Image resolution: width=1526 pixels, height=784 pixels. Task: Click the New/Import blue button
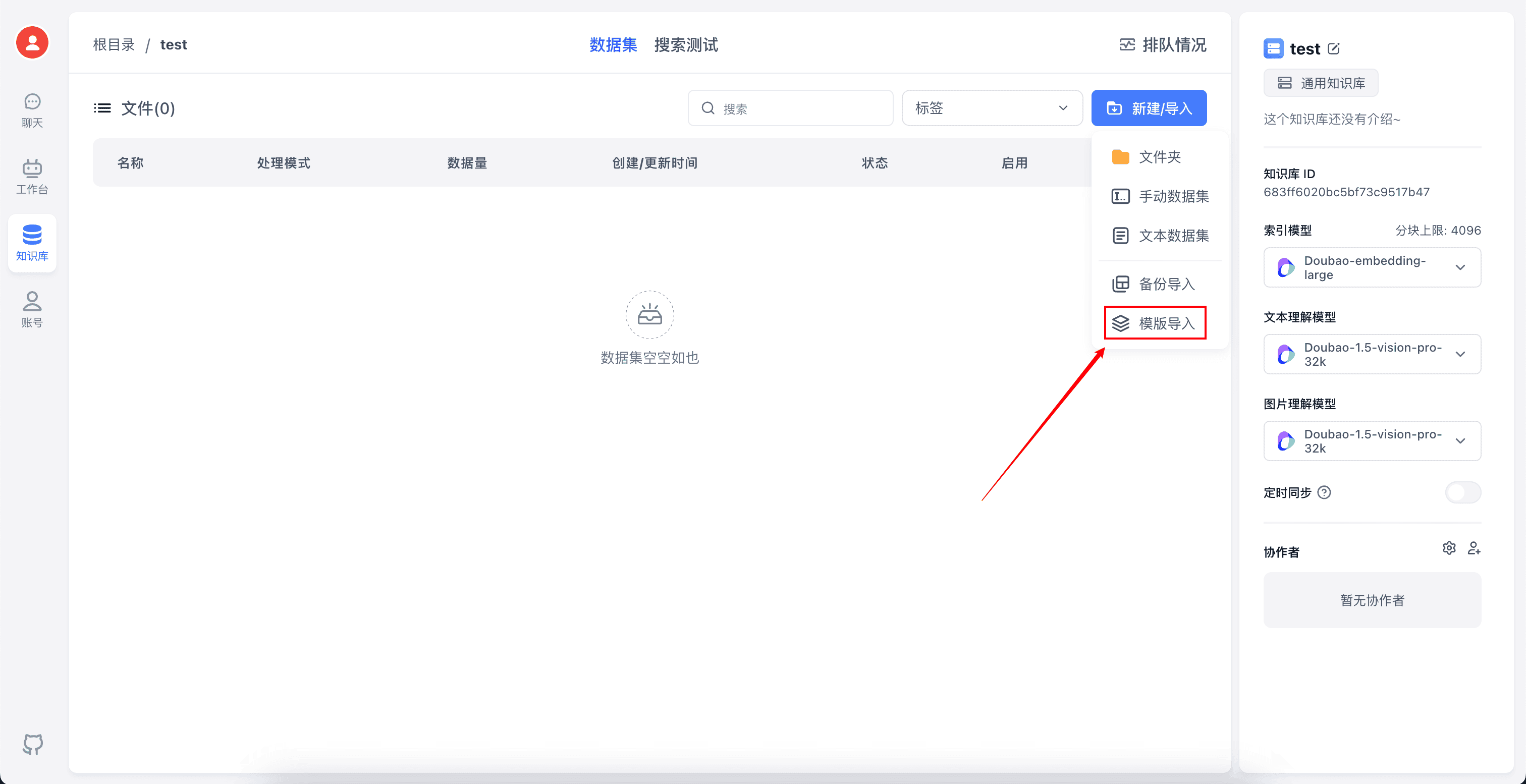[1148, 108]
